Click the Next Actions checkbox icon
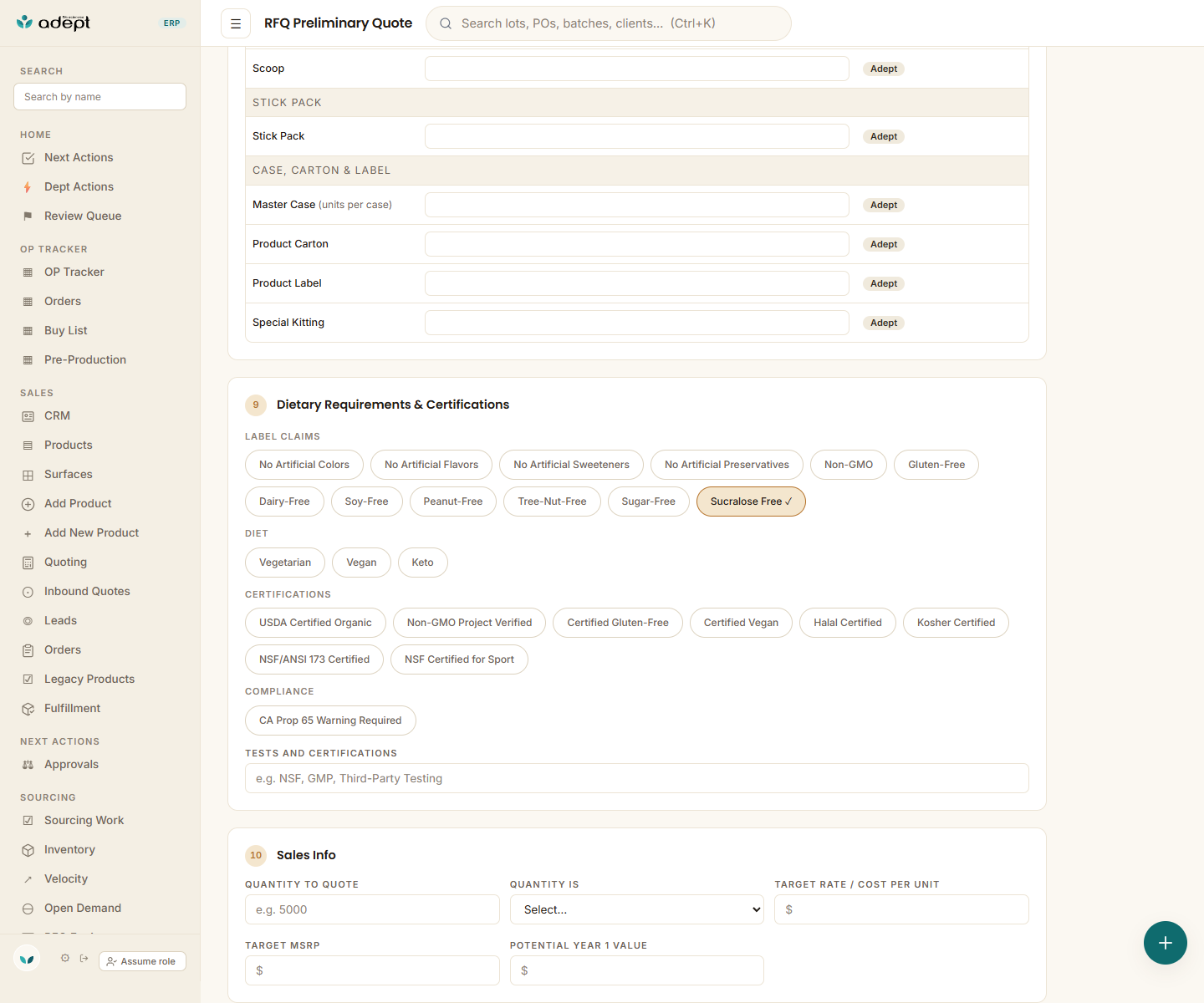Viewport: 1204px width, 1003px height. [x=28, y=158]
